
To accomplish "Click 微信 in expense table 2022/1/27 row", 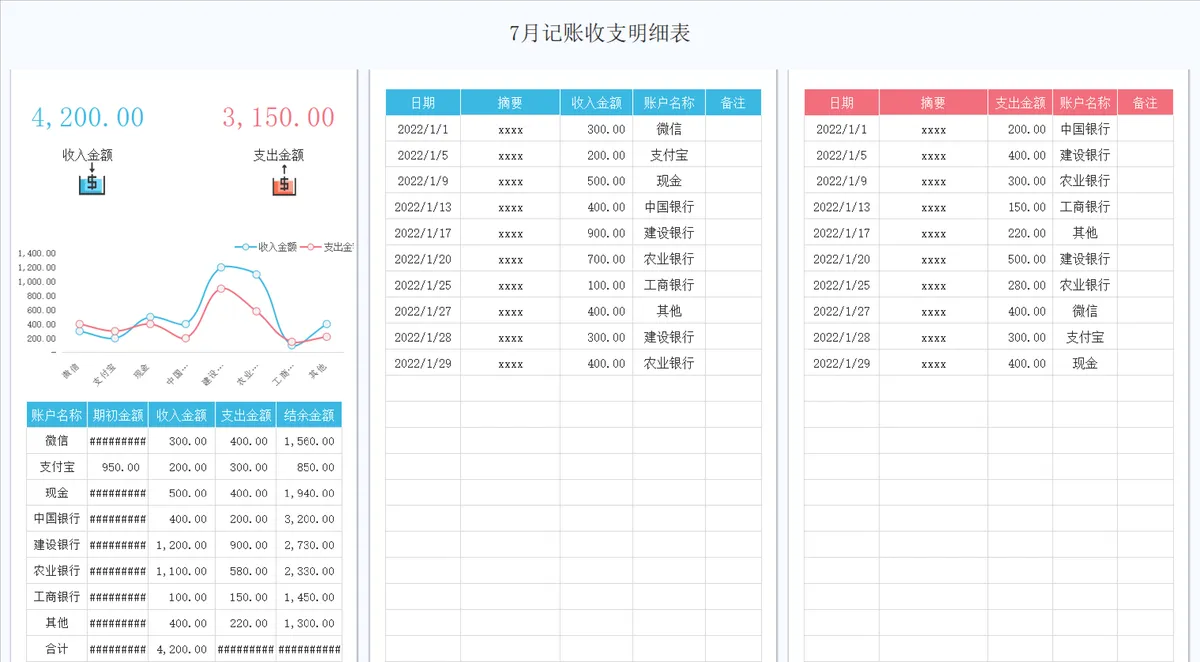I will coord(1085,311).
